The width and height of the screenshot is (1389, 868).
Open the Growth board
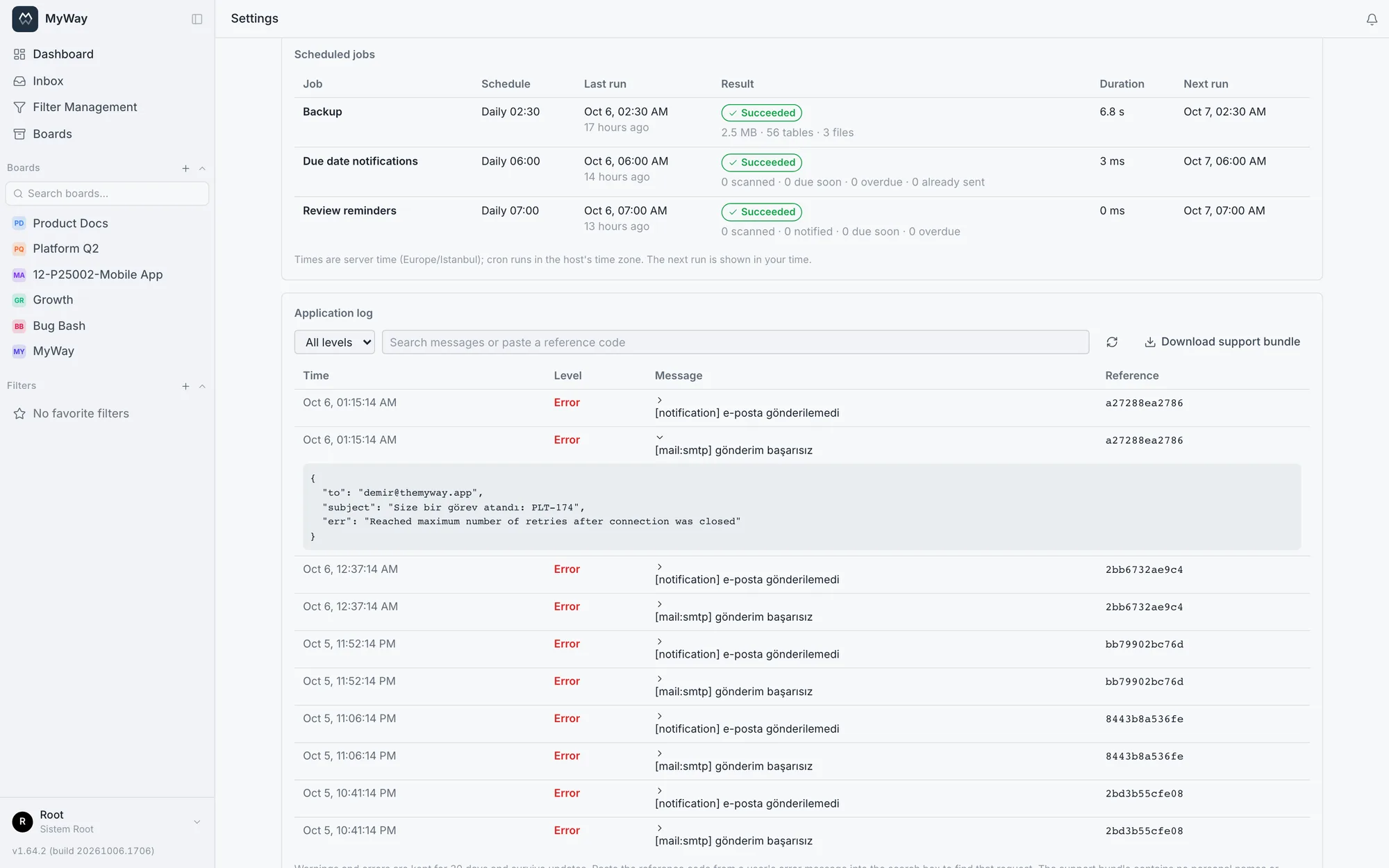coord(53,300)
